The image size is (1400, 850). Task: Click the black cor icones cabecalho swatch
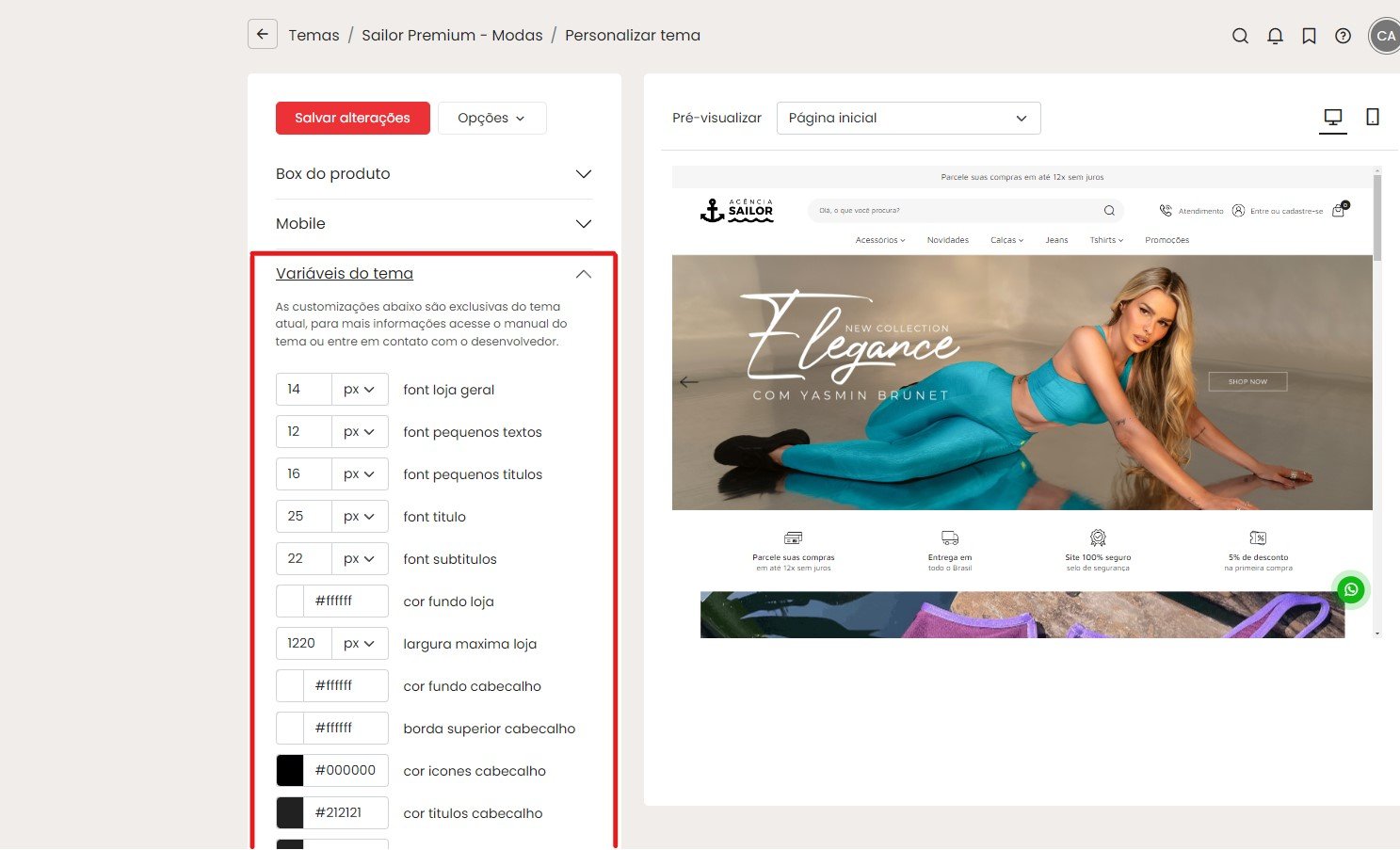tap(290, 771)
